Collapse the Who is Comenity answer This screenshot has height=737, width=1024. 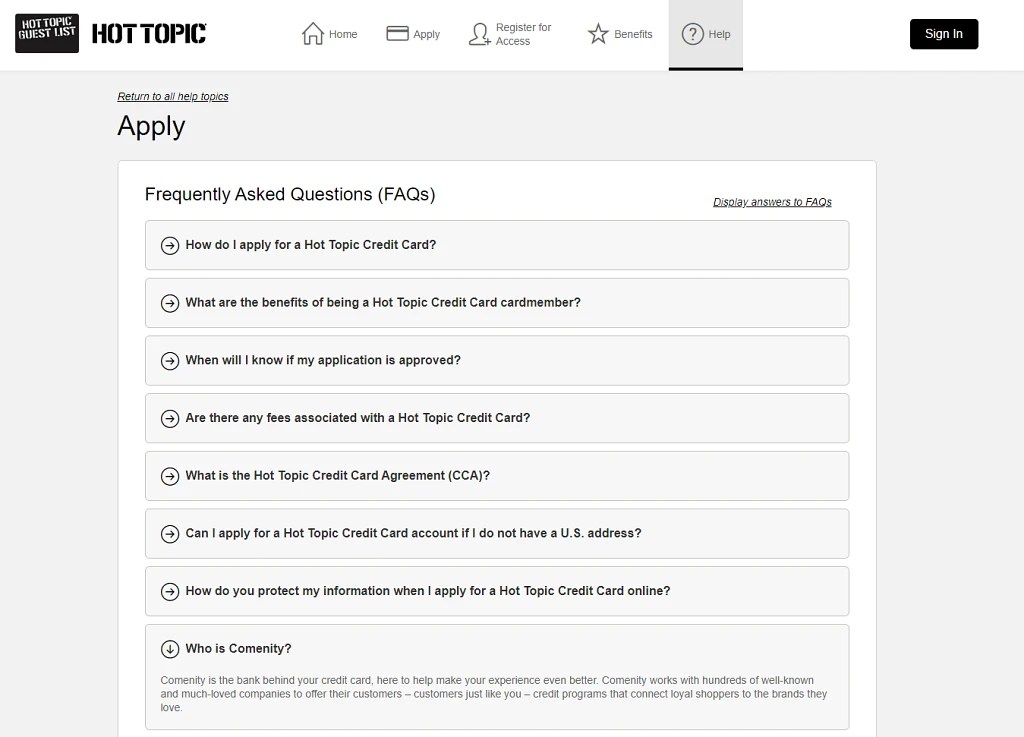(x=497, y=649)
